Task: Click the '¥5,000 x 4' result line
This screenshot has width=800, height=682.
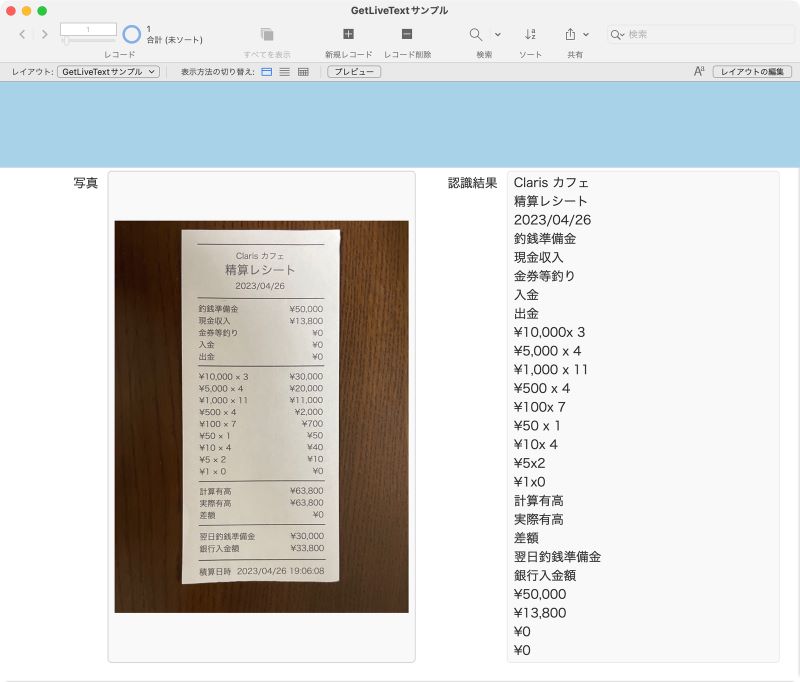Action: [x=547, y=351]
